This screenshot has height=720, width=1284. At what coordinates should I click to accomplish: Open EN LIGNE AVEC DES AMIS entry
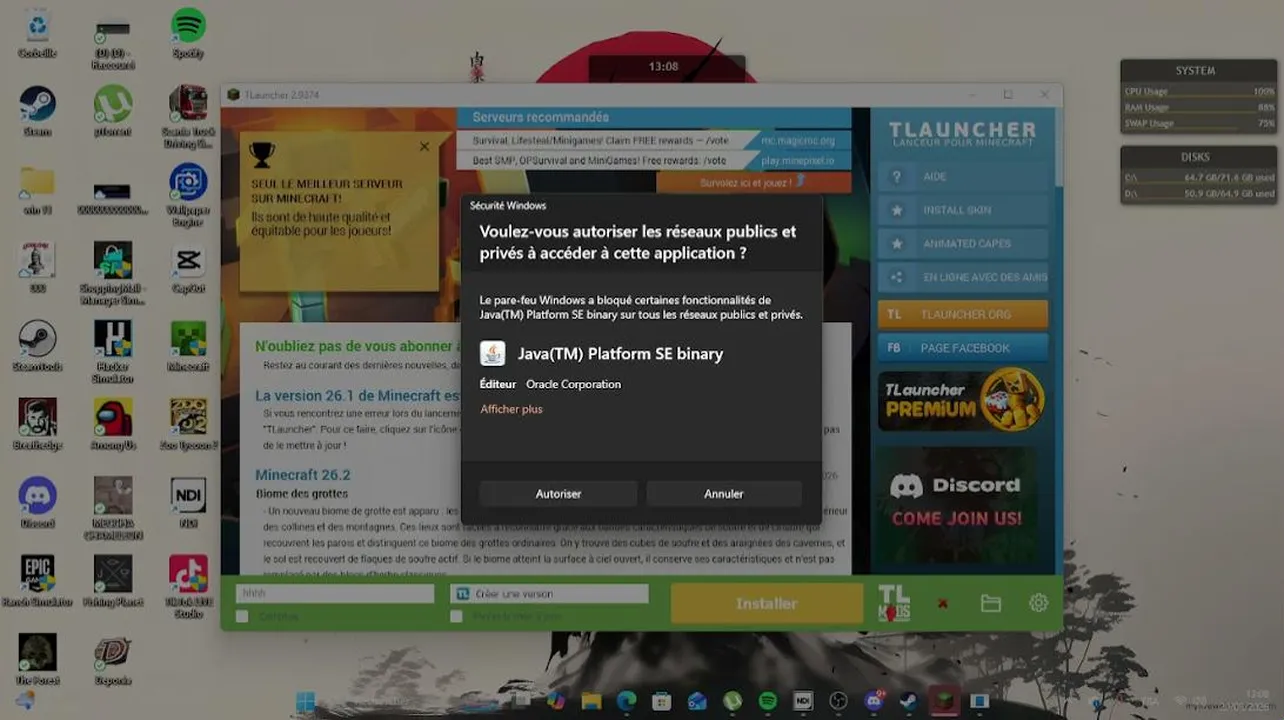pos(963,277)
